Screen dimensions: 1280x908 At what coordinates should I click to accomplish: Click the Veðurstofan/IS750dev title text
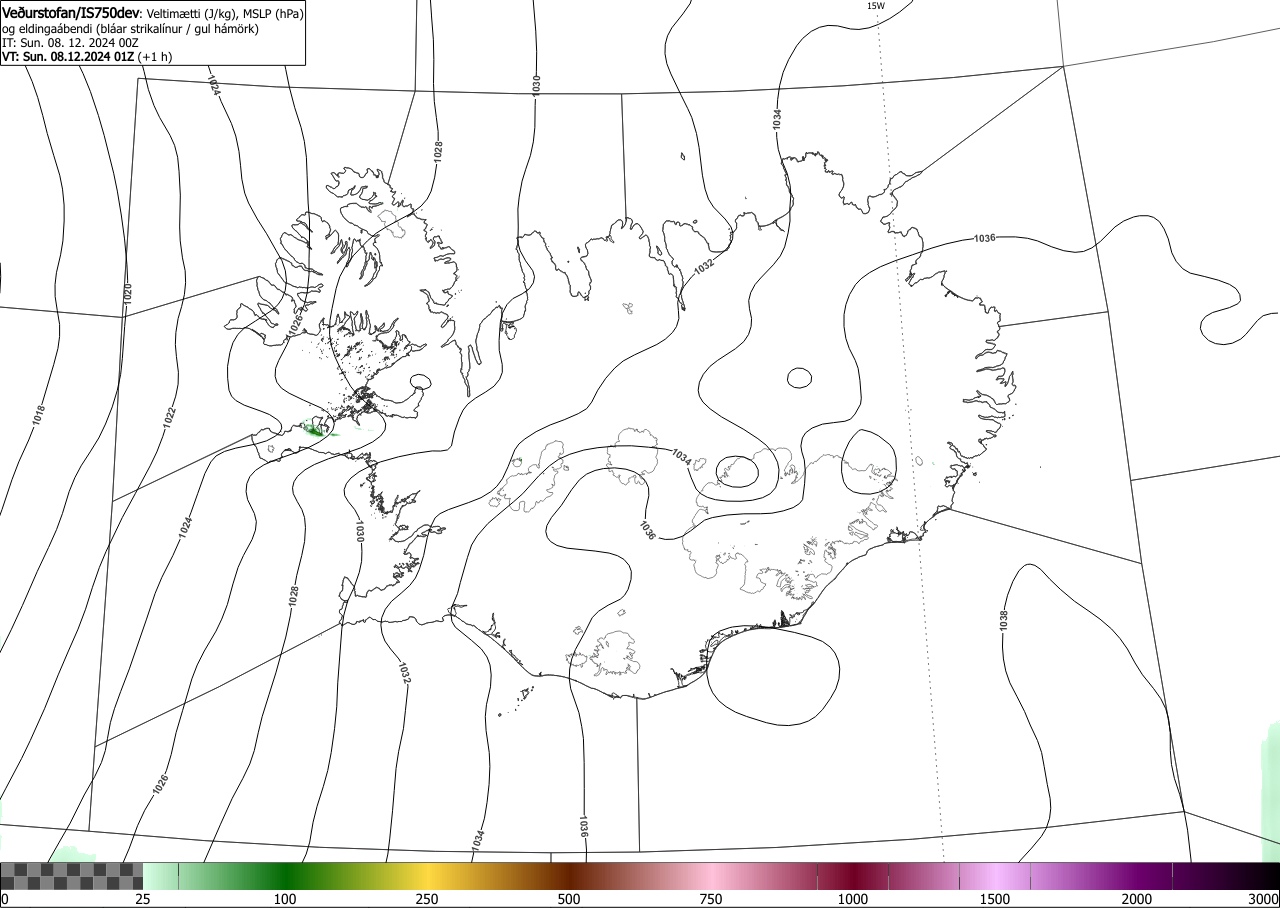71,13
